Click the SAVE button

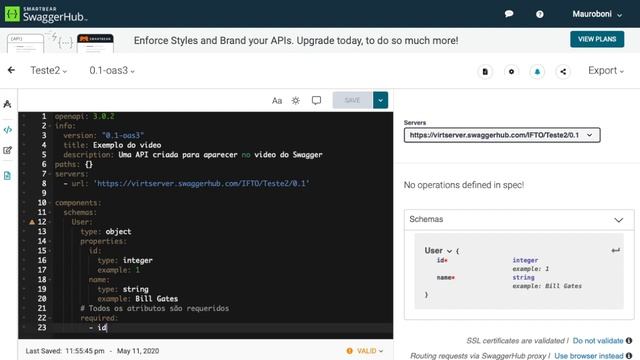(352, 100)
